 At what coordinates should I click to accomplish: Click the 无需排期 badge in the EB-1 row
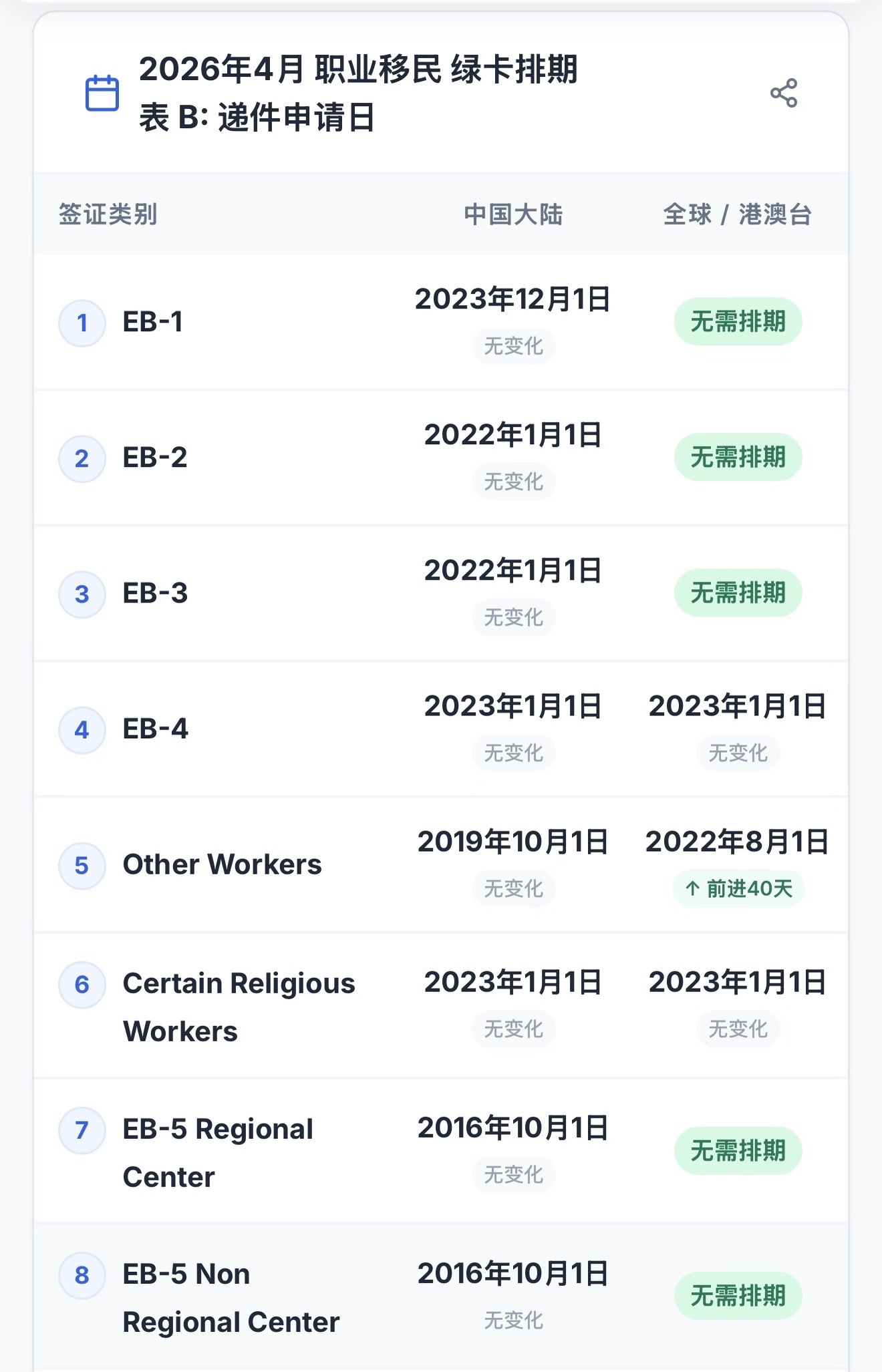738,322
